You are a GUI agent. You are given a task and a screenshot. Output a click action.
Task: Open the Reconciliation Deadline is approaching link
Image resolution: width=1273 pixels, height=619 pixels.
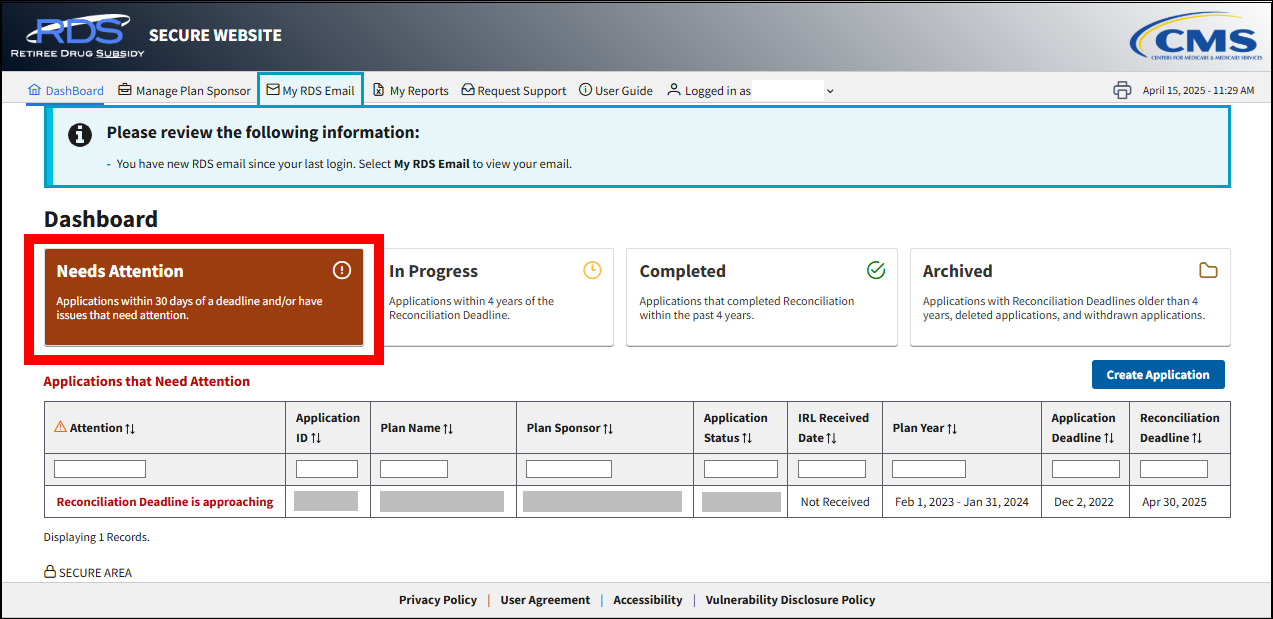[164, 502]
